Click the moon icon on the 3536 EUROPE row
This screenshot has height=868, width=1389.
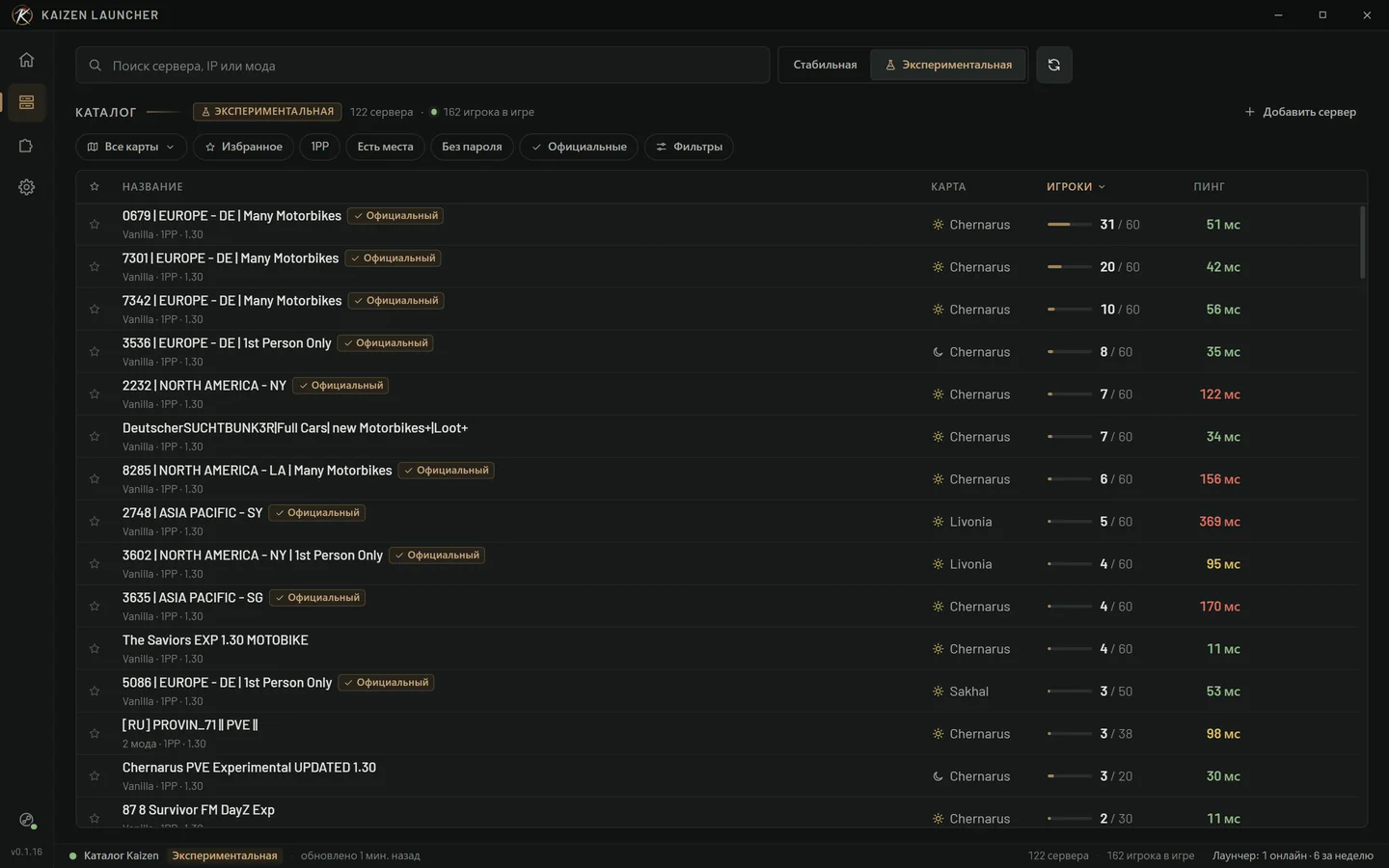(x=938, y=352)
